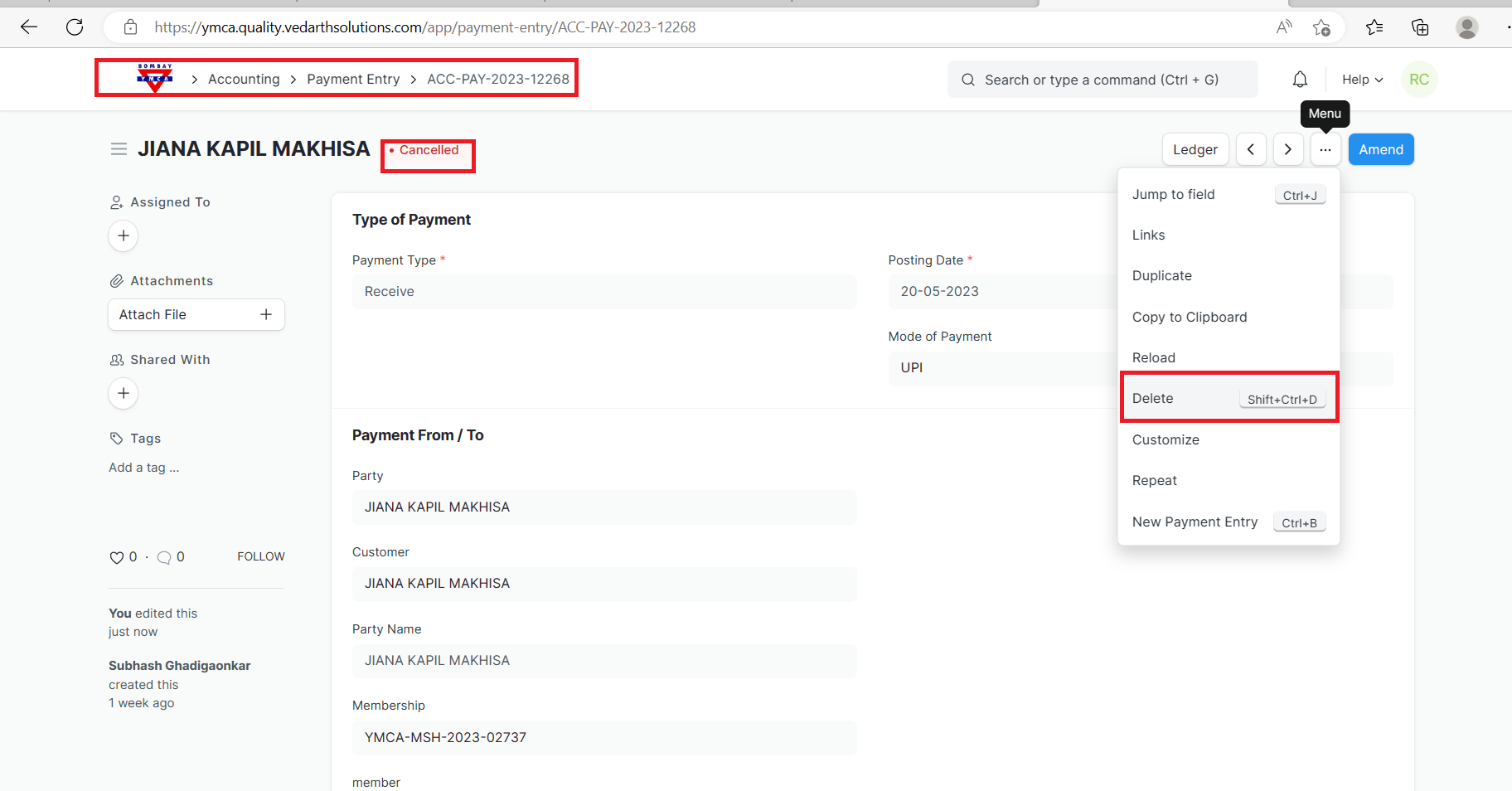Image resolution: width=1512 pixels, height=791 pixels.
Task: Click the Bombay YMCA logo
Action: (x=155, y=78)
